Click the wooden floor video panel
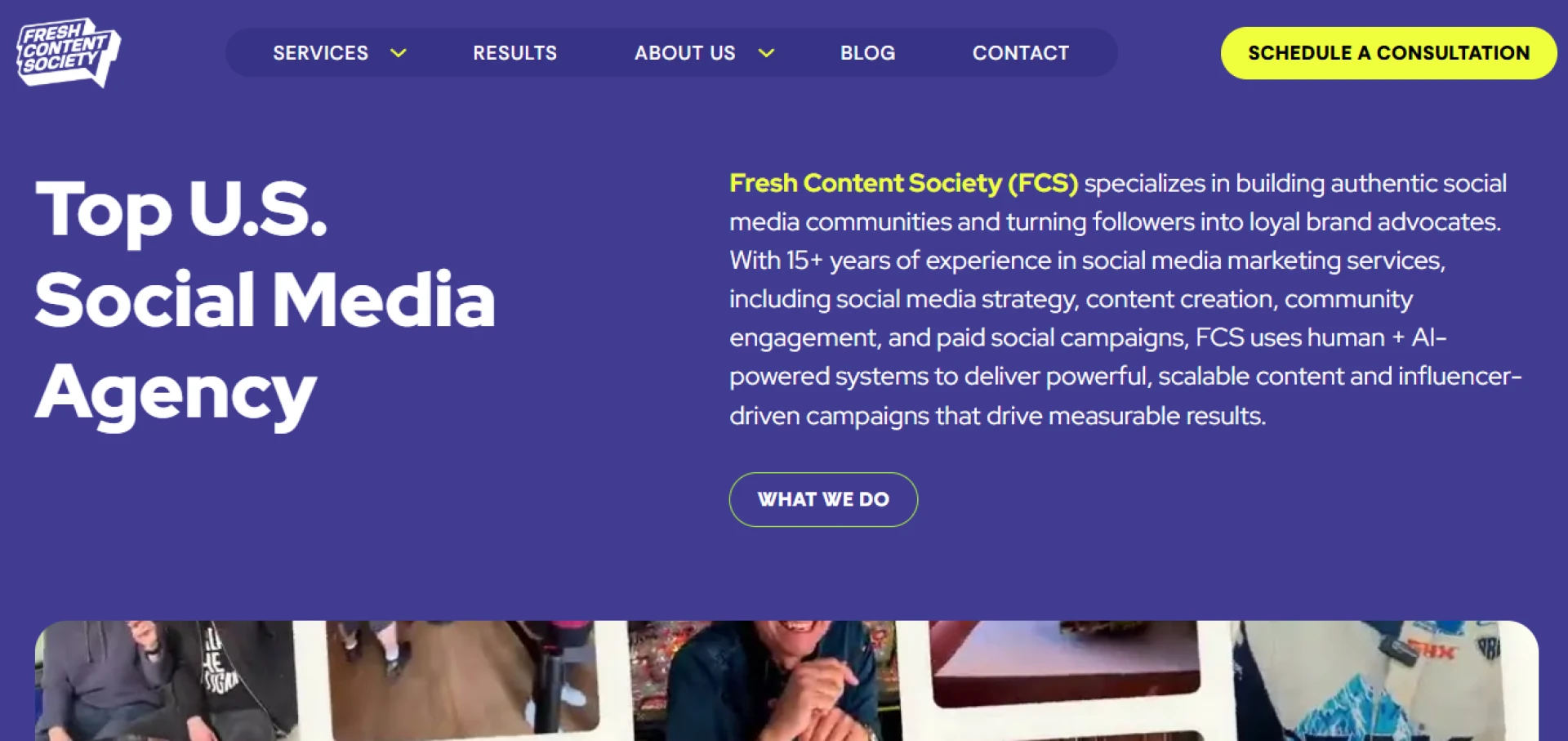 461,674
